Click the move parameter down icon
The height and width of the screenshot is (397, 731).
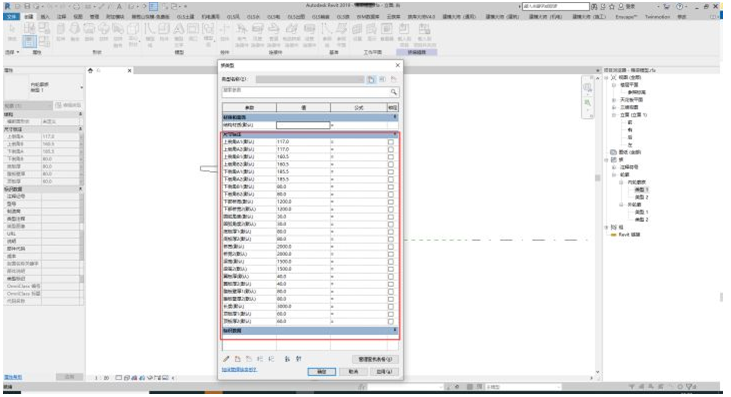(x=271, y=359)
